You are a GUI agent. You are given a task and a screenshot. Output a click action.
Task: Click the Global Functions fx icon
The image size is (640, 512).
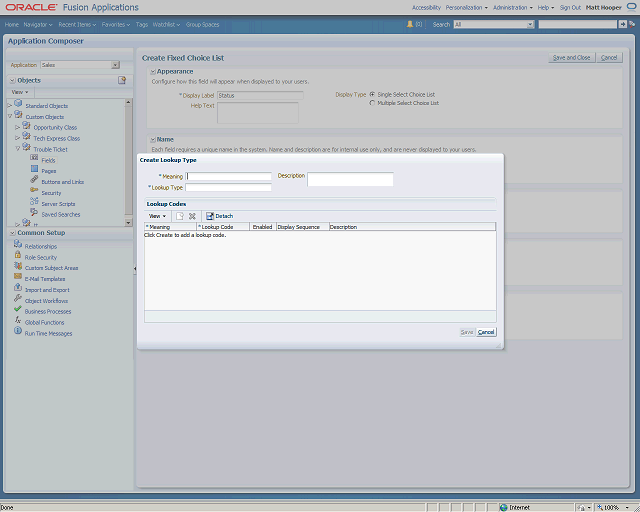click(18, 320)
